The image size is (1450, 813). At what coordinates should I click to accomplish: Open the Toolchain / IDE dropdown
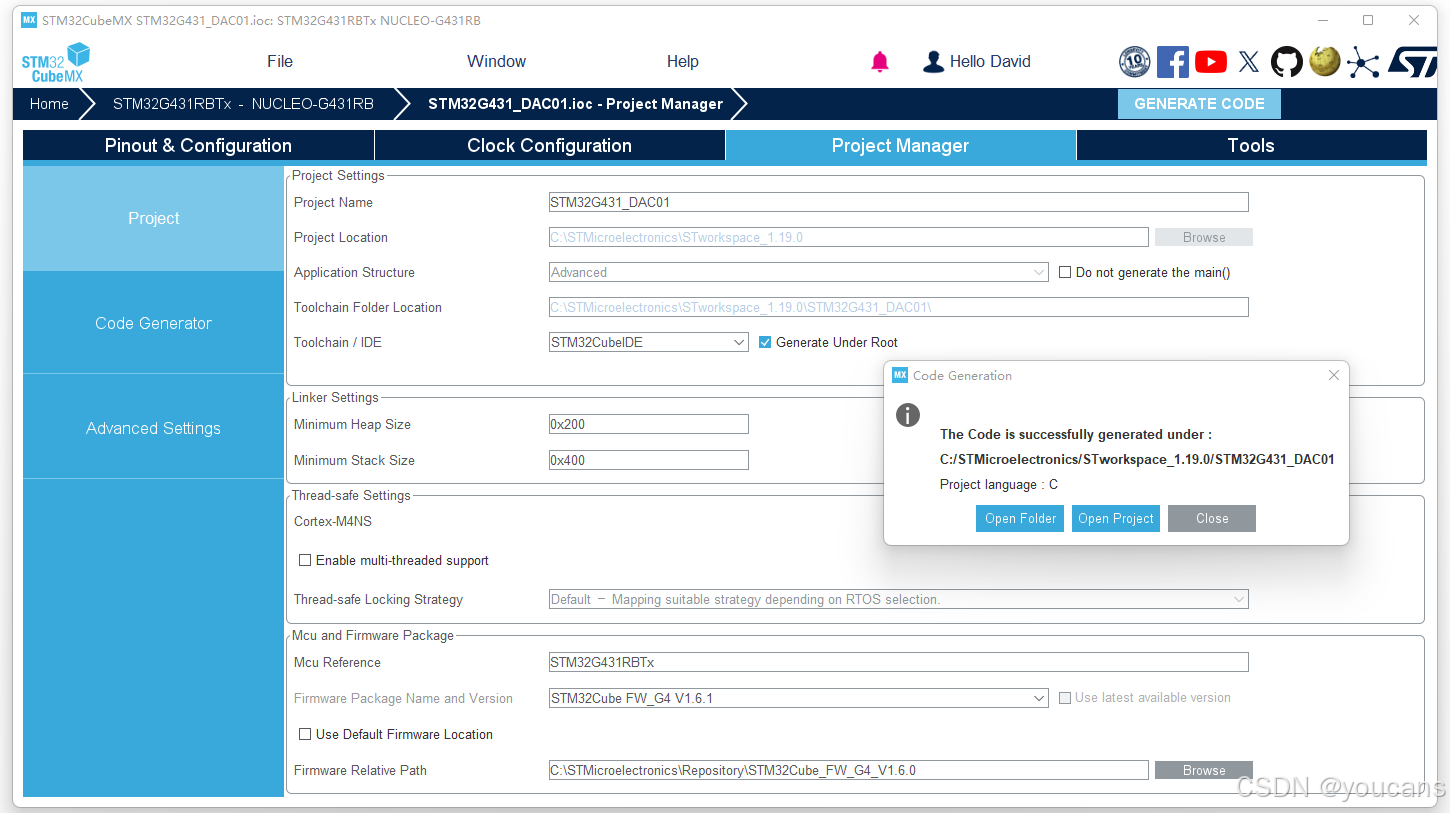pos(648,342)
